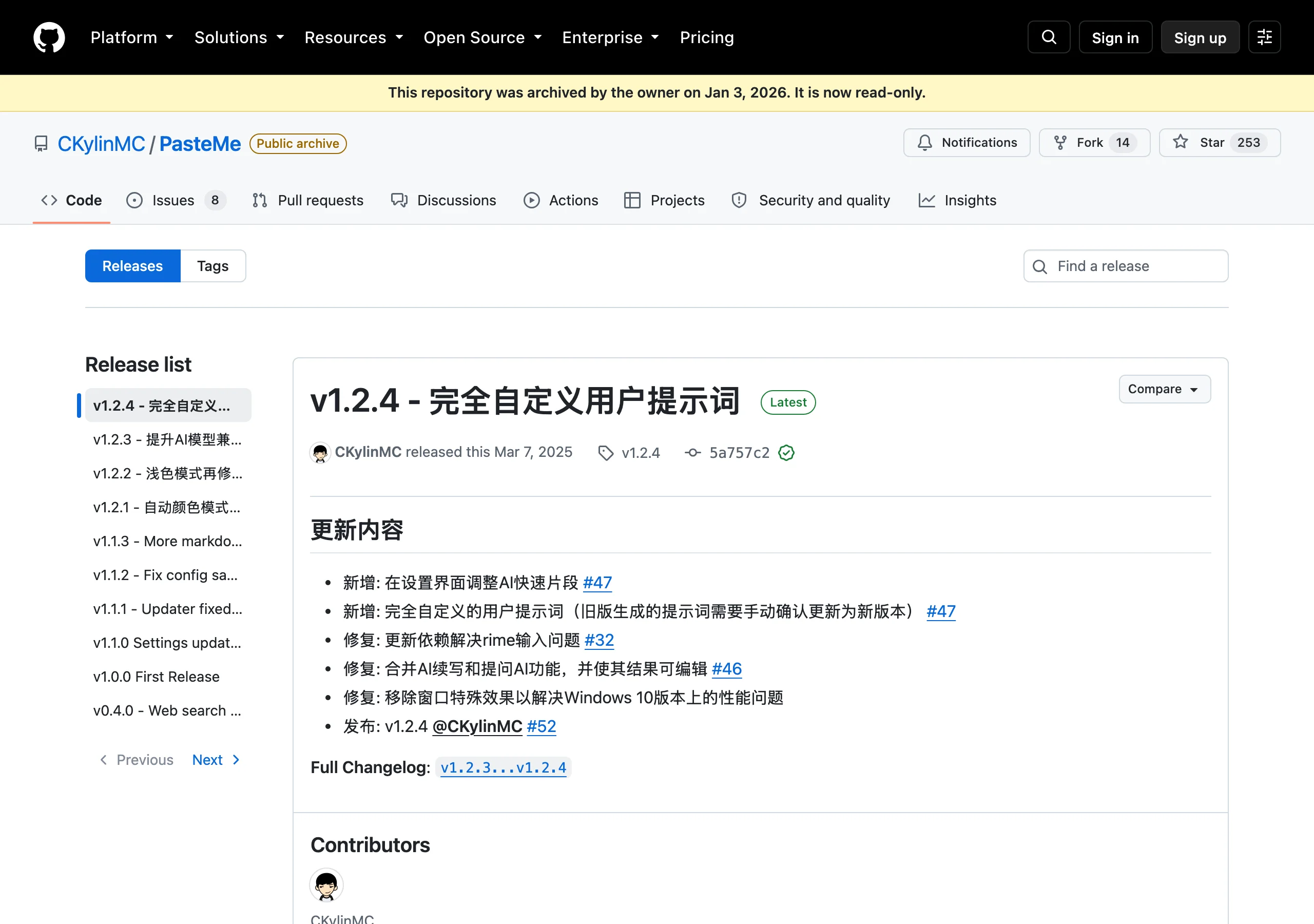Image resolution: width=1314 pixels, height=924 pixels.
Task: Open the GitHub homepage logo
Action: (49, 37)
